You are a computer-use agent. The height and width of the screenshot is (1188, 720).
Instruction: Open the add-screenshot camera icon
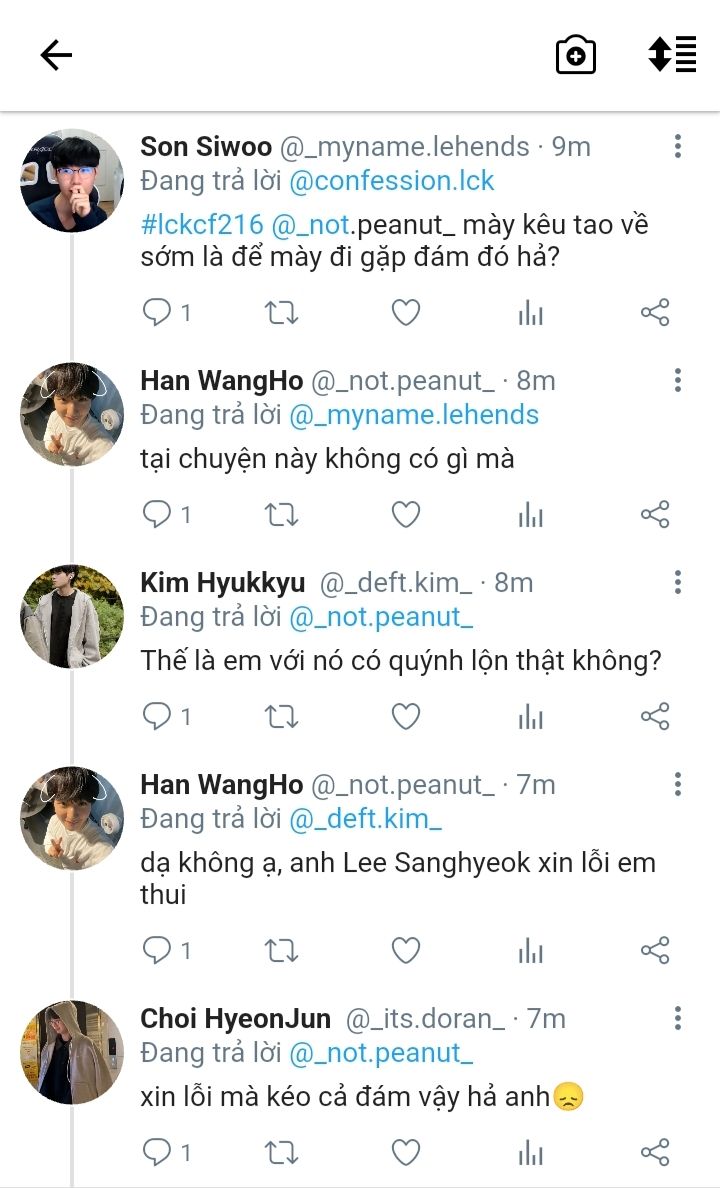click(576, 55)
